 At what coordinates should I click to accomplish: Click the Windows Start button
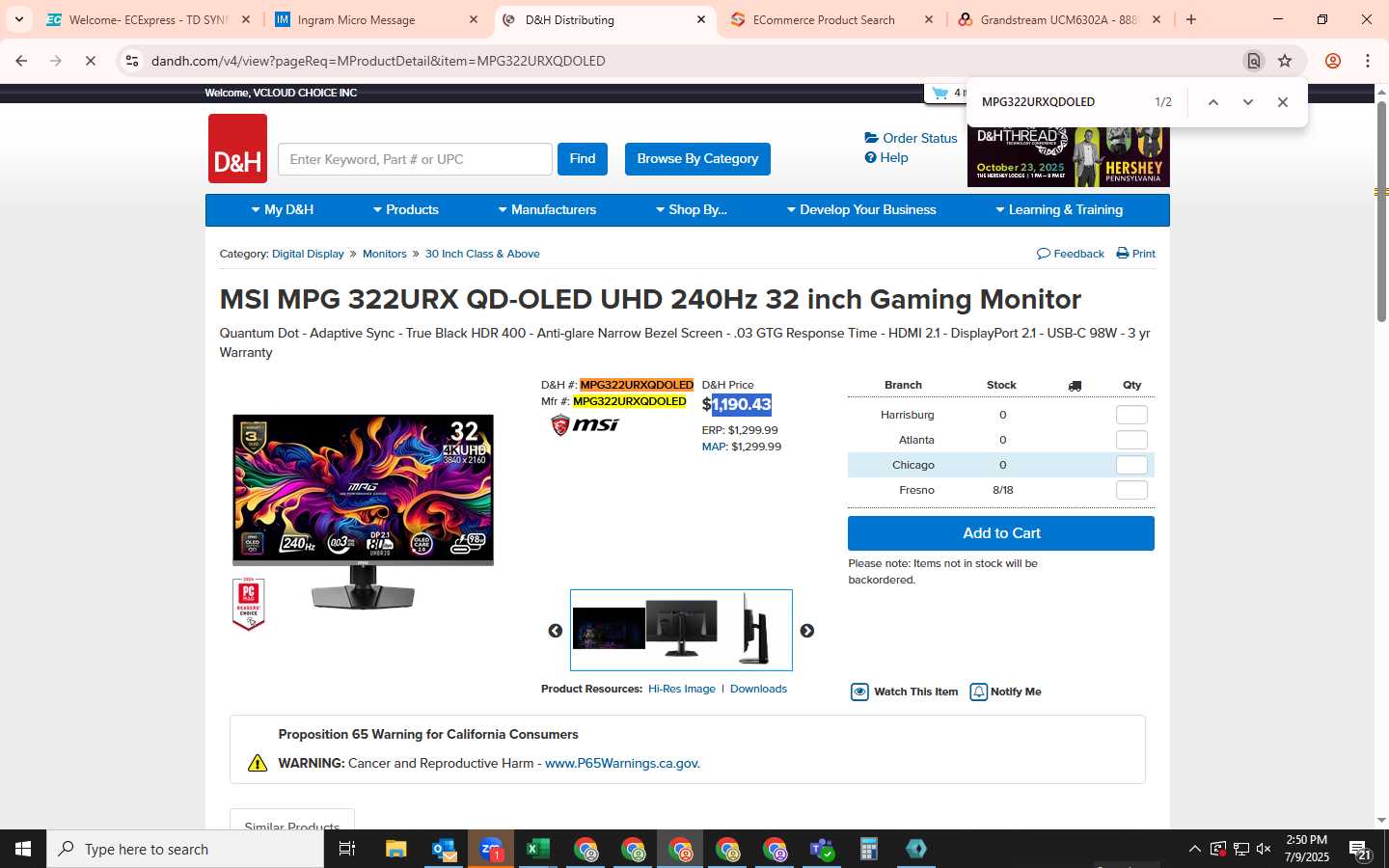(23, 849)
